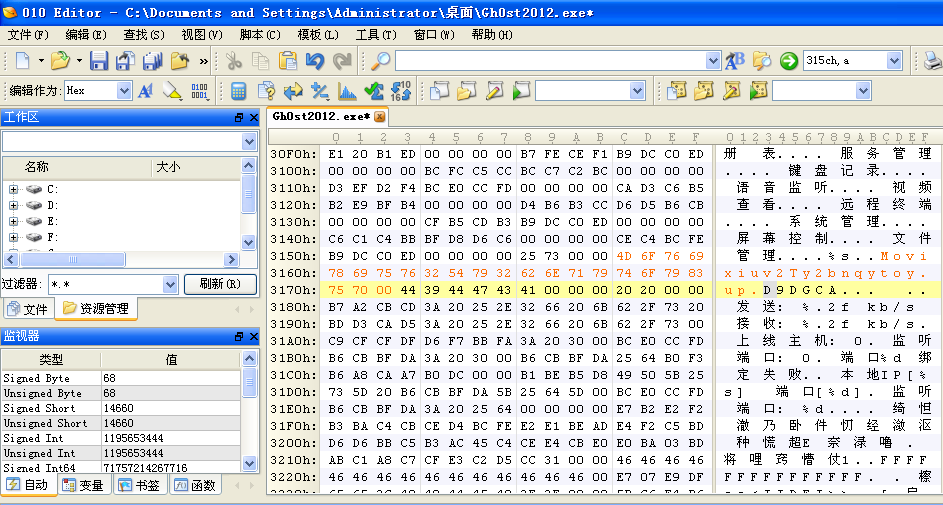943x505 pixels.
Task: Click the 0100 0001 binary view icon
Action: coord(199,91)
